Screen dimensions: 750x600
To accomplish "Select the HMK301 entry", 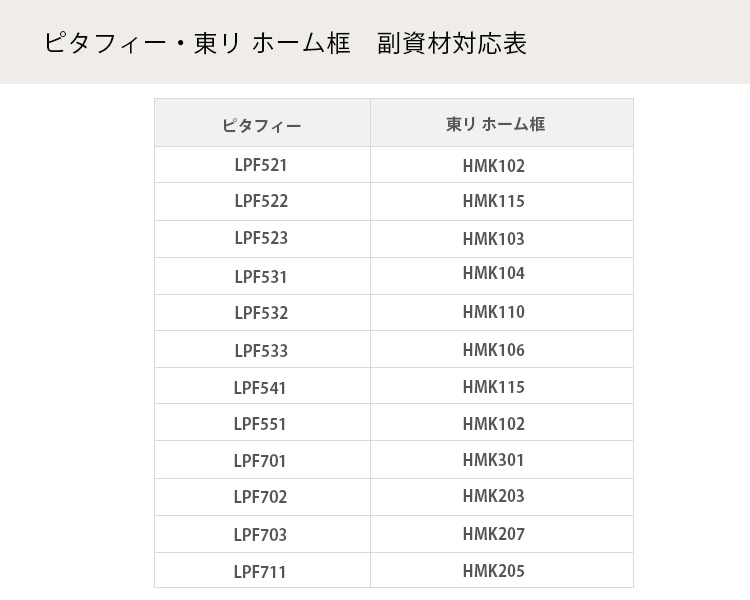I will [493, 460].
